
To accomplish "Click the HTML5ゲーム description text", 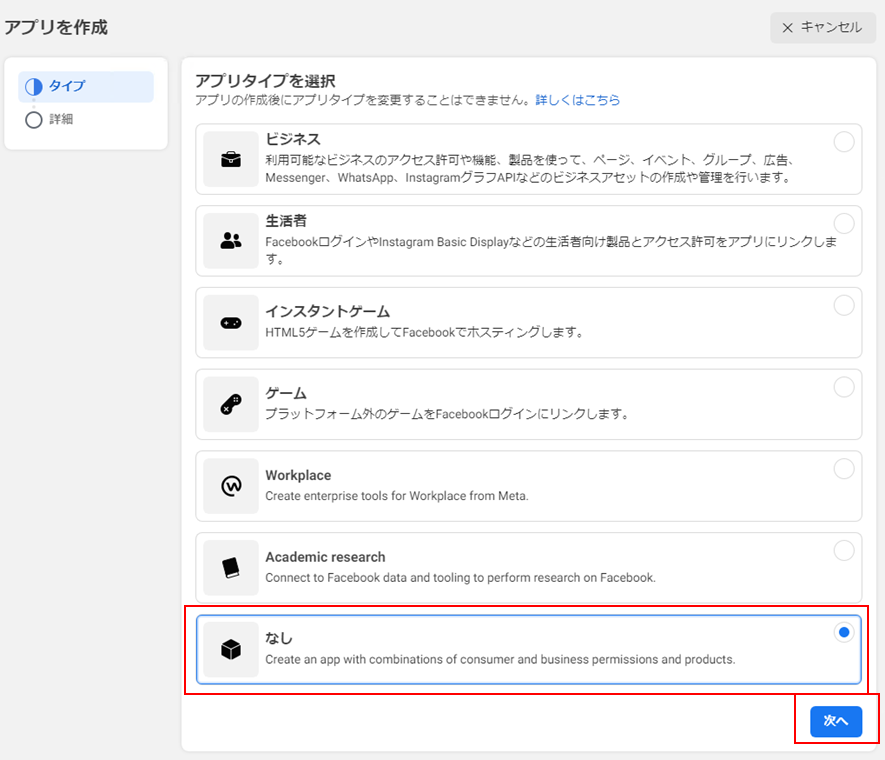I will coord(424,332).
